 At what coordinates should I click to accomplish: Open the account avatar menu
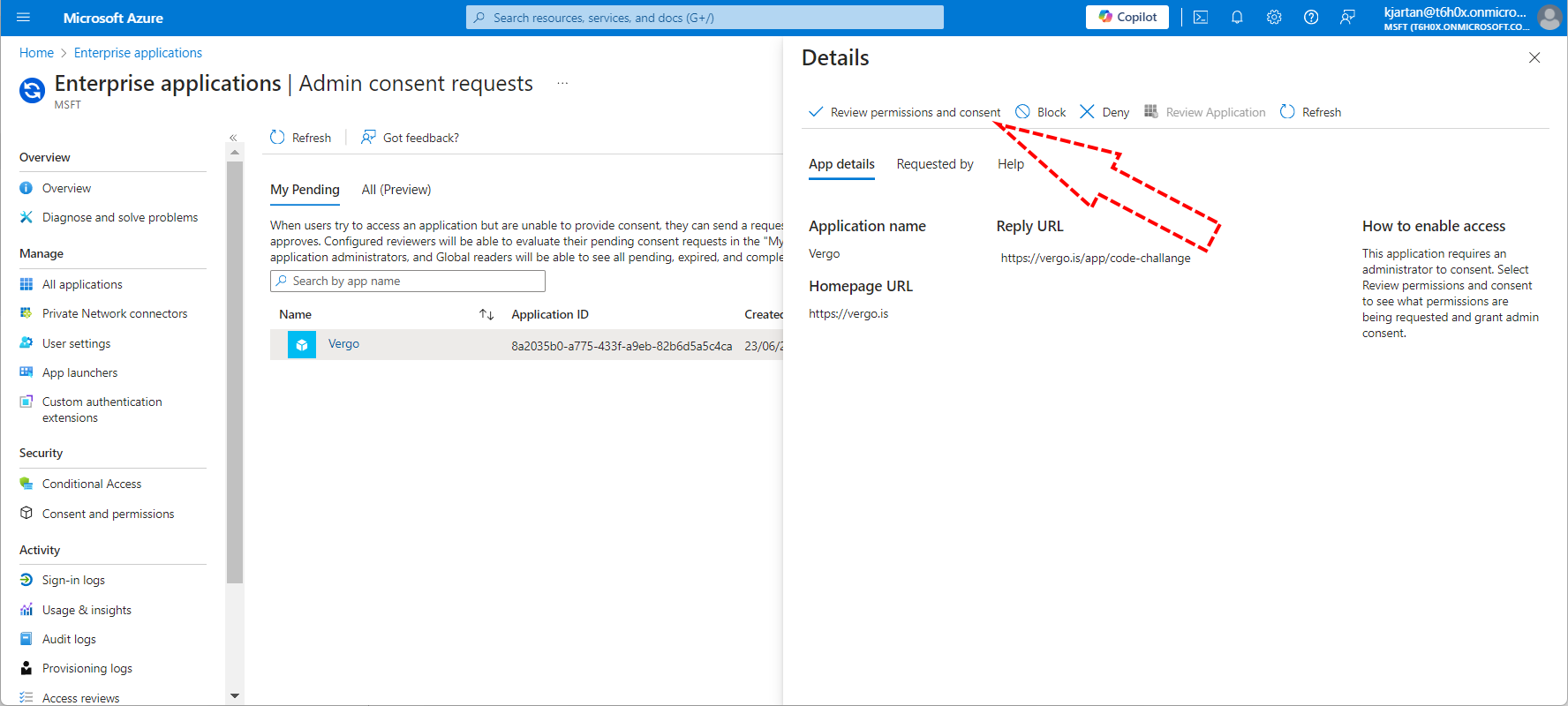tap(1549, 18)
